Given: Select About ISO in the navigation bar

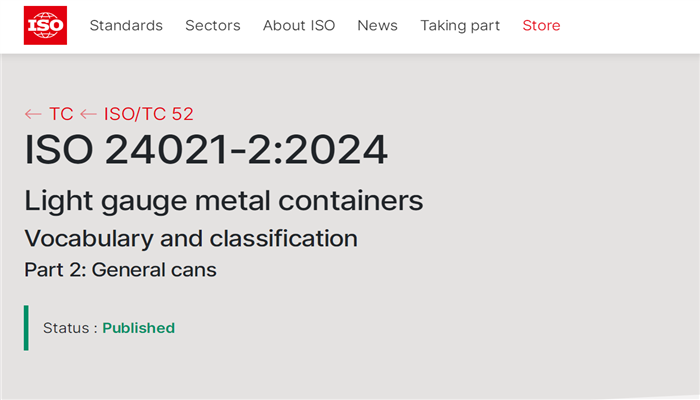Looking at the screenshot, I should pos(299,26).
